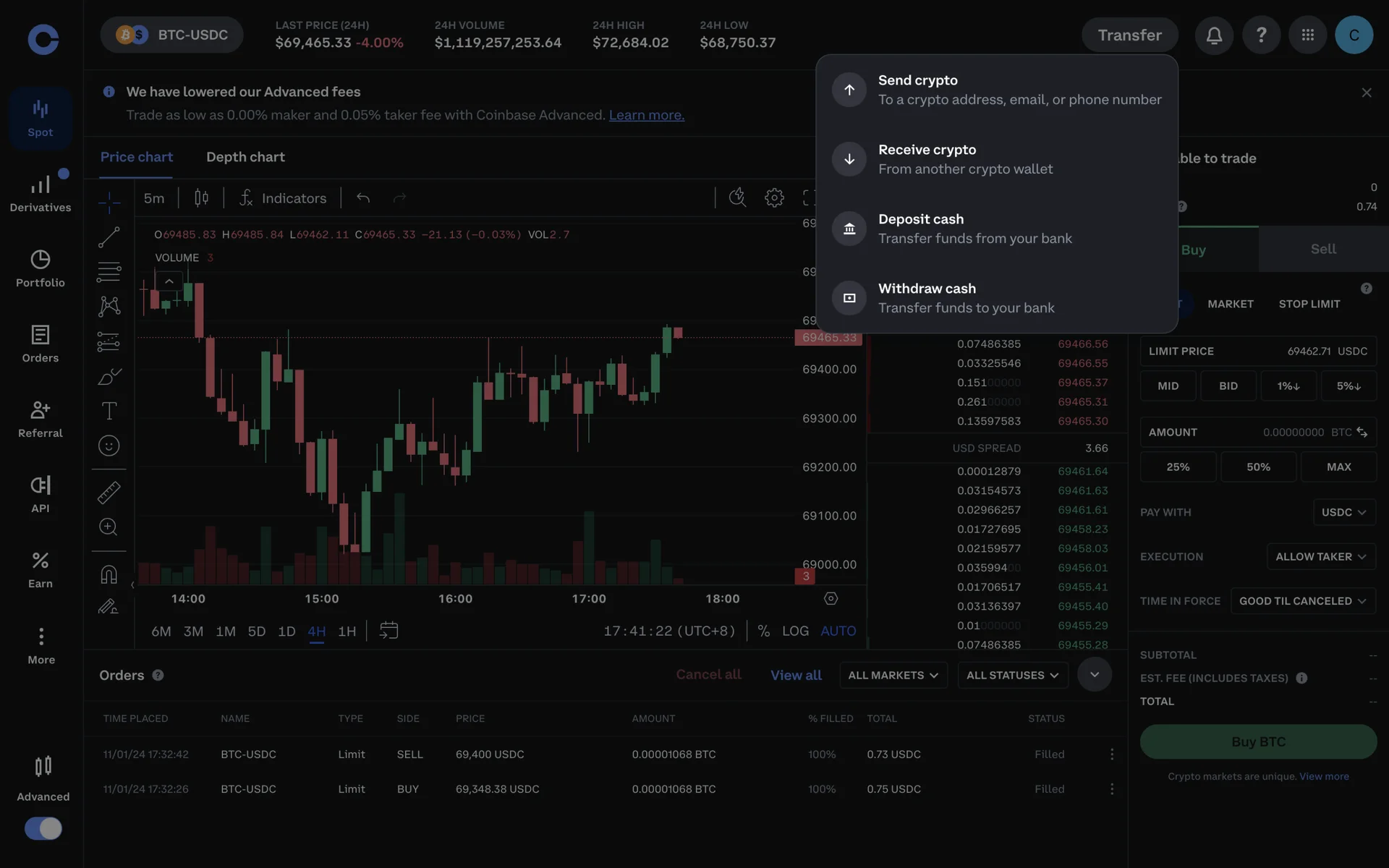1389x868 pixels.
Task: Select the trend line drawing tool
Action: [109, 237]
